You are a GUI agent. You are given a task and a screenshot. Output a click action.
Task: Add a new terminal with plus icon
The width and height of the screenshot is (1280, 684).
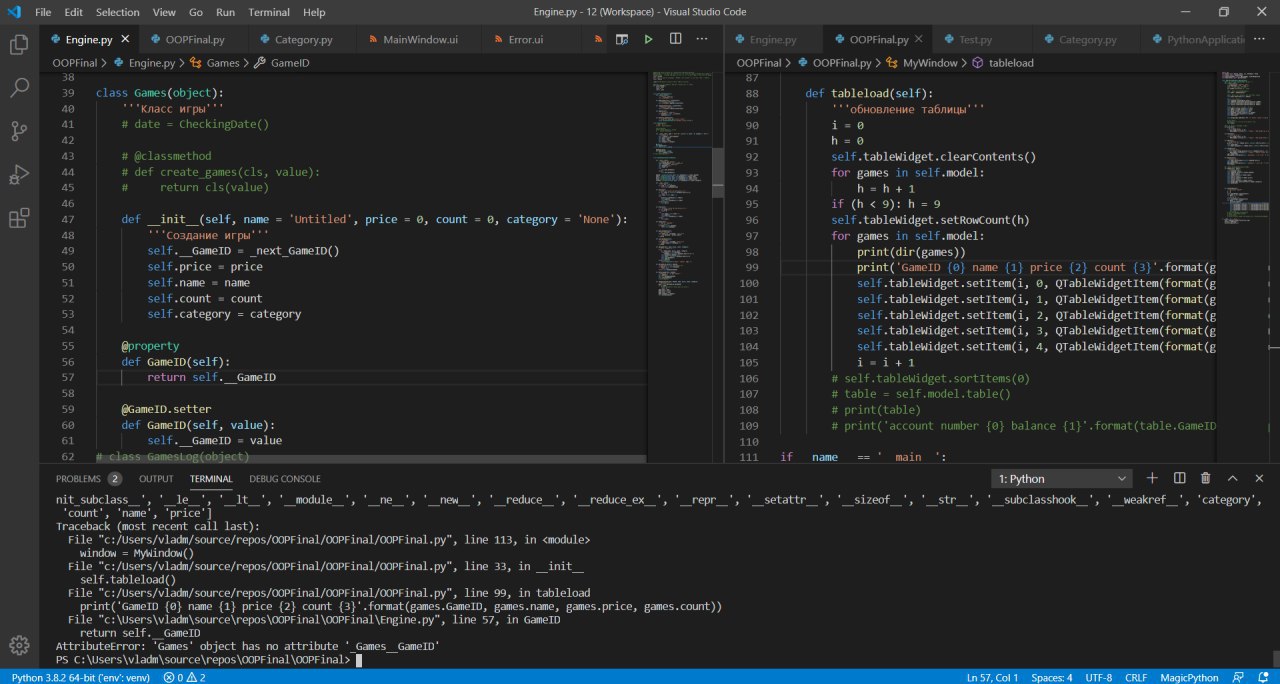click(1152, 479)
